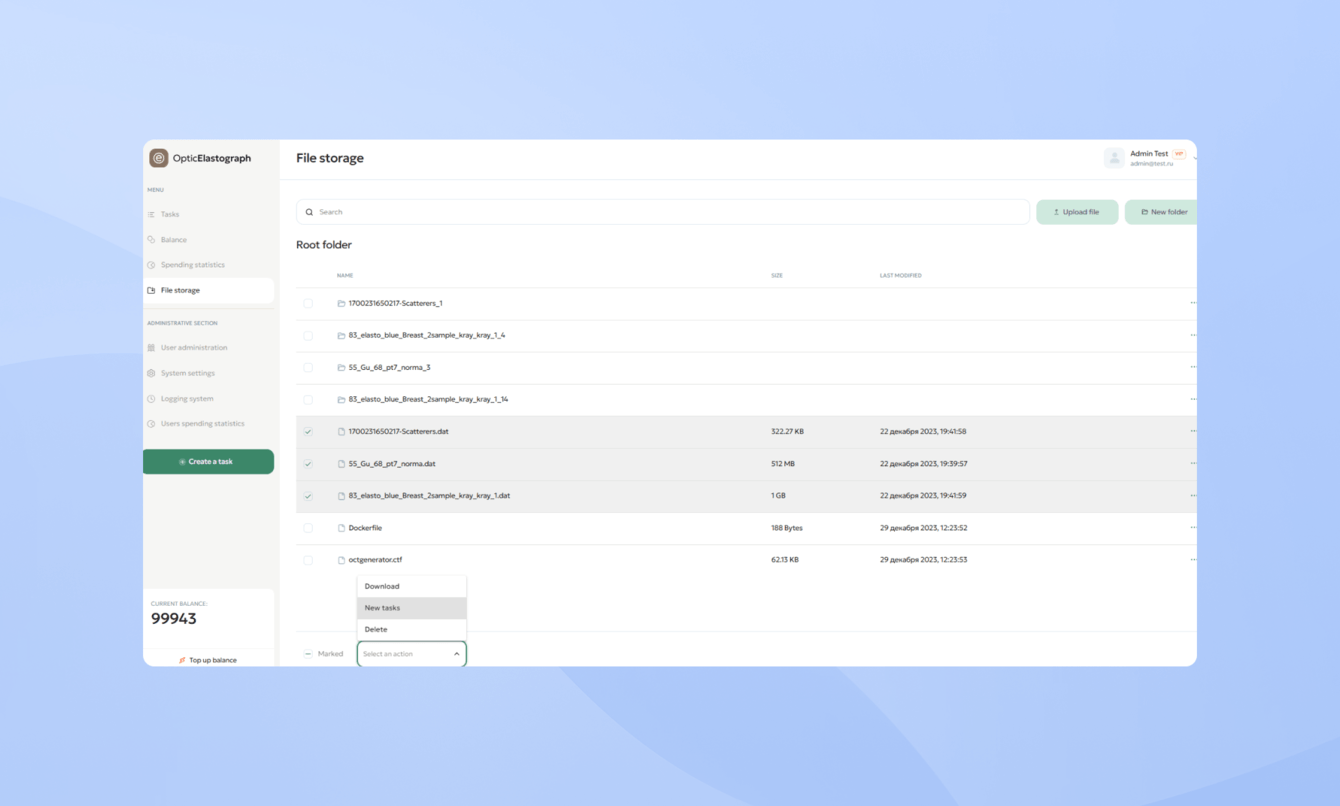This screenshot has height=806, width=1340.
Task: Click the User administration sidebar icon
Action: tap(151, 348)
